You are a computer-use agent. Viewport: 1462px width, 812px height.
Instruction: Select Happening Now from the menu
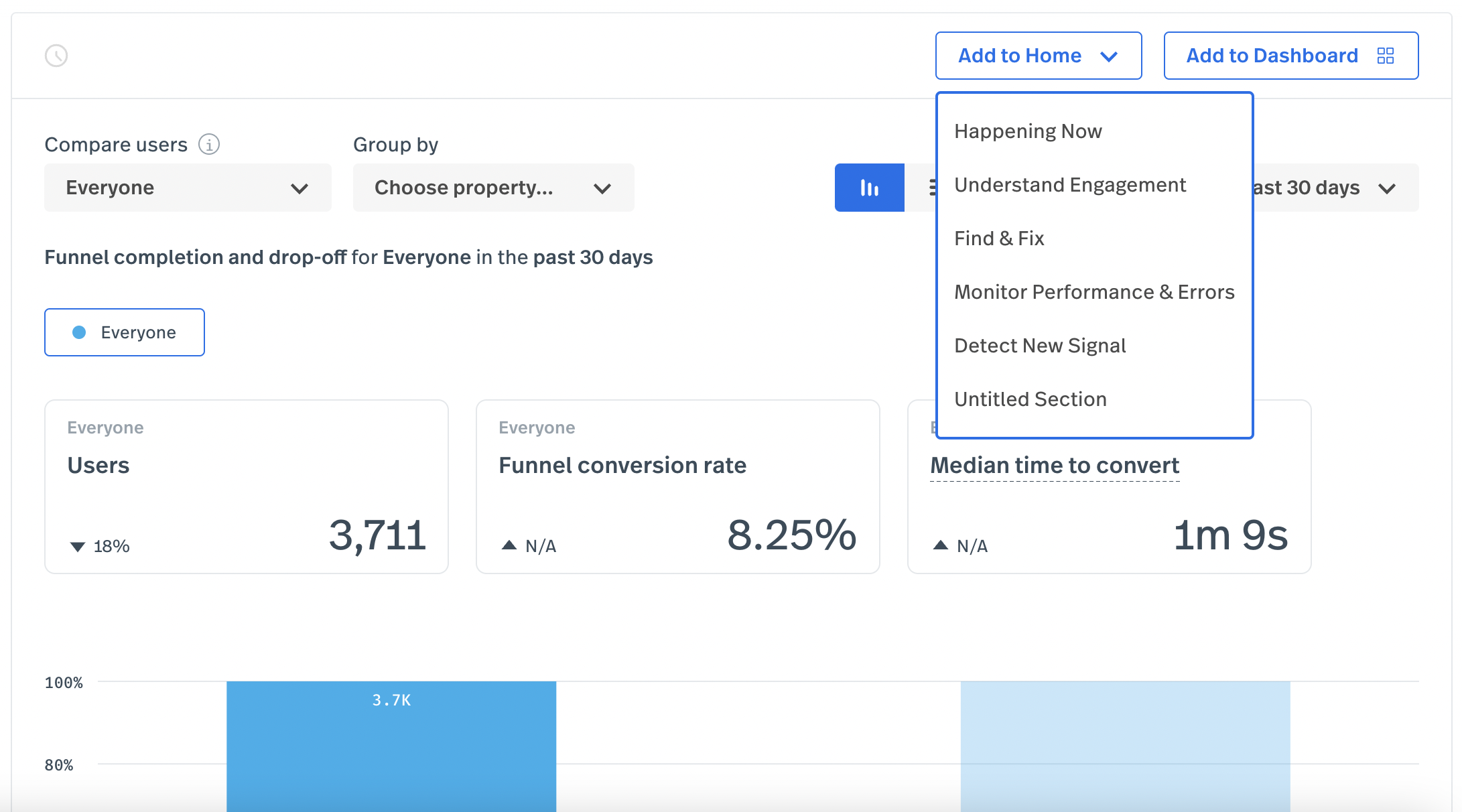(1028, 131)
